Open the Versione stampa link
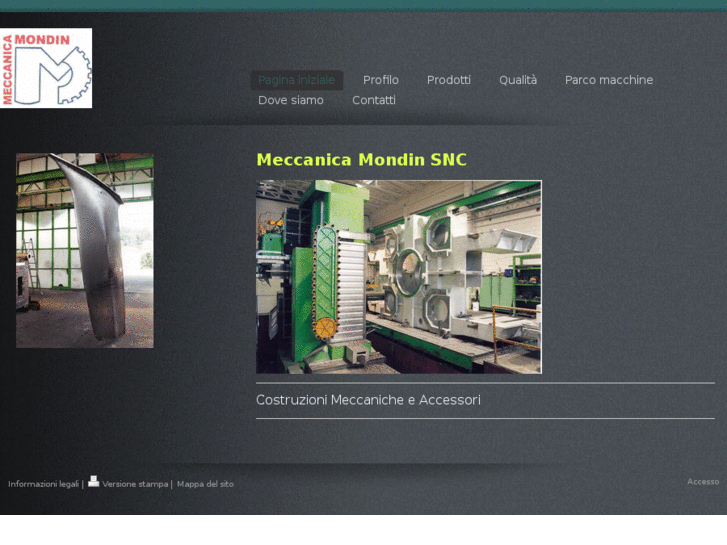 click(x=135, y=484)
